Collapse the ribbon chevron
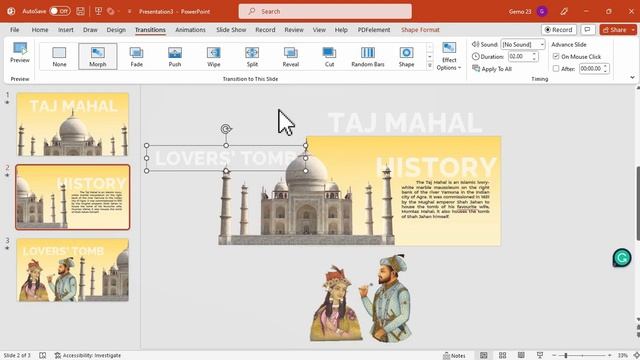 (x=632, y=77)
